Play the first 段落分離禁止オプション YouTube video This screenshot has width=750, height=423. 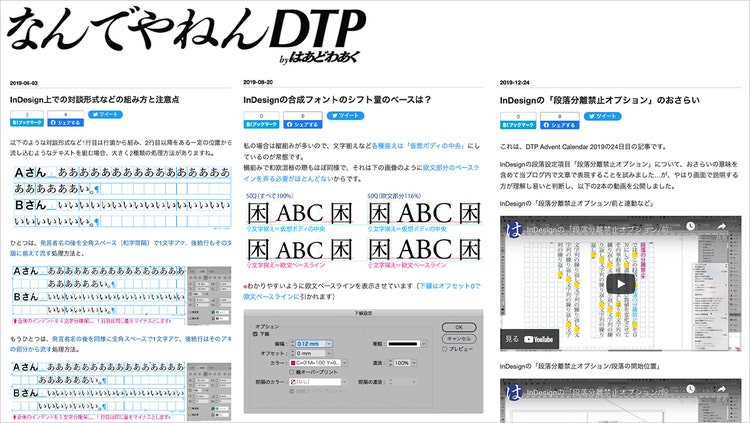pos(621,284)
